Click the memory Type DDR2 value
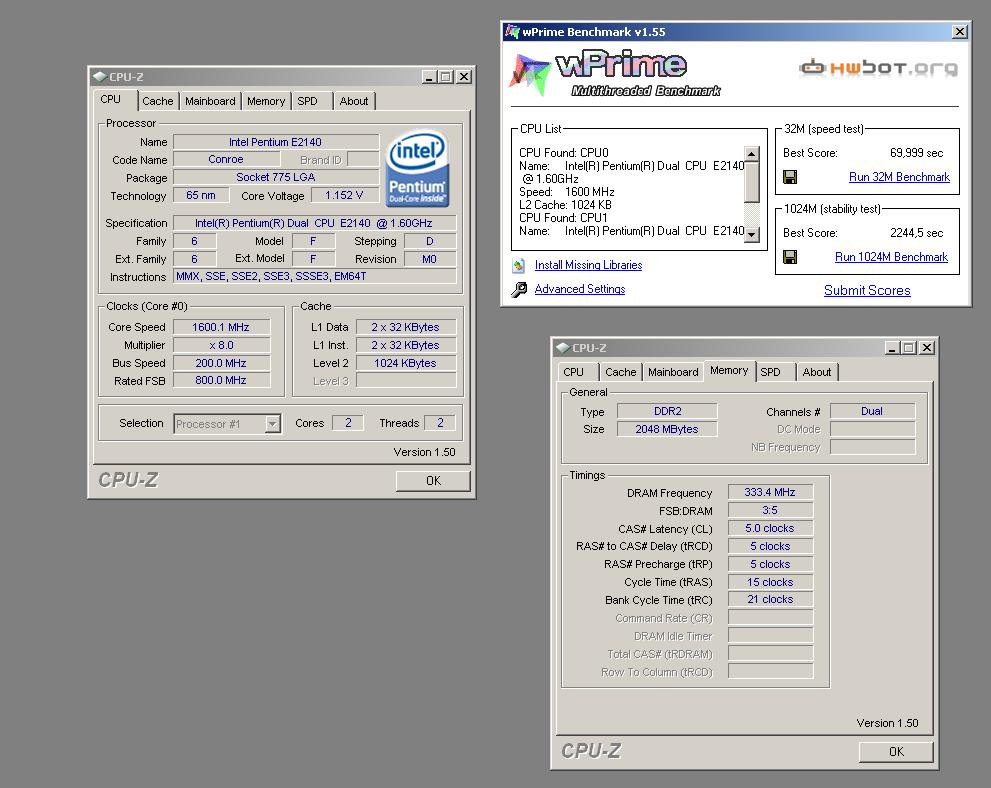 667,411
